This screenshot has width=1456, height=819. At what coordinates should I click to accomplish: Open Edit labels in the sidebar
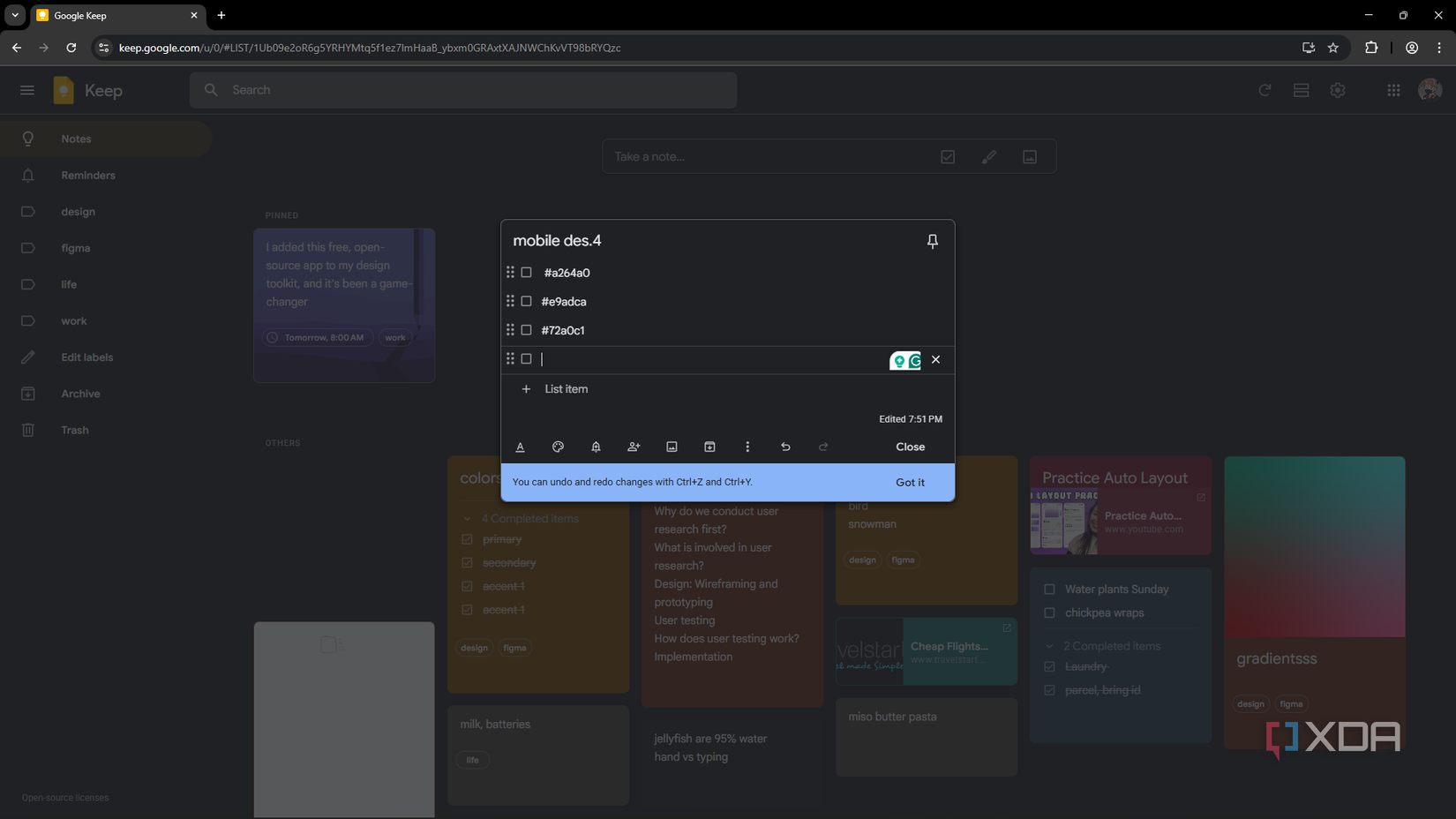pos(106,357)
